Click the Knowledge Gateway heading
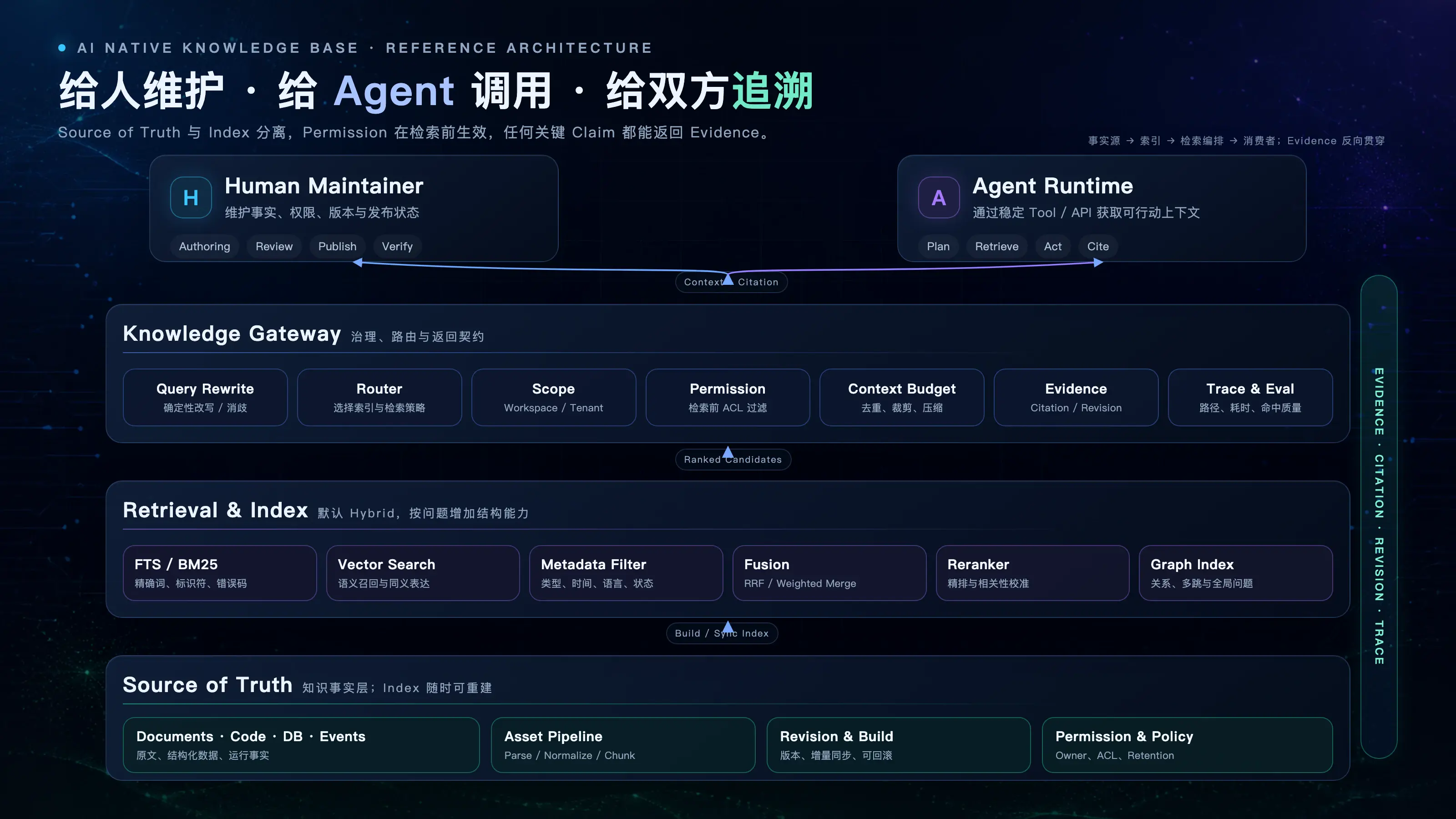 232,334
